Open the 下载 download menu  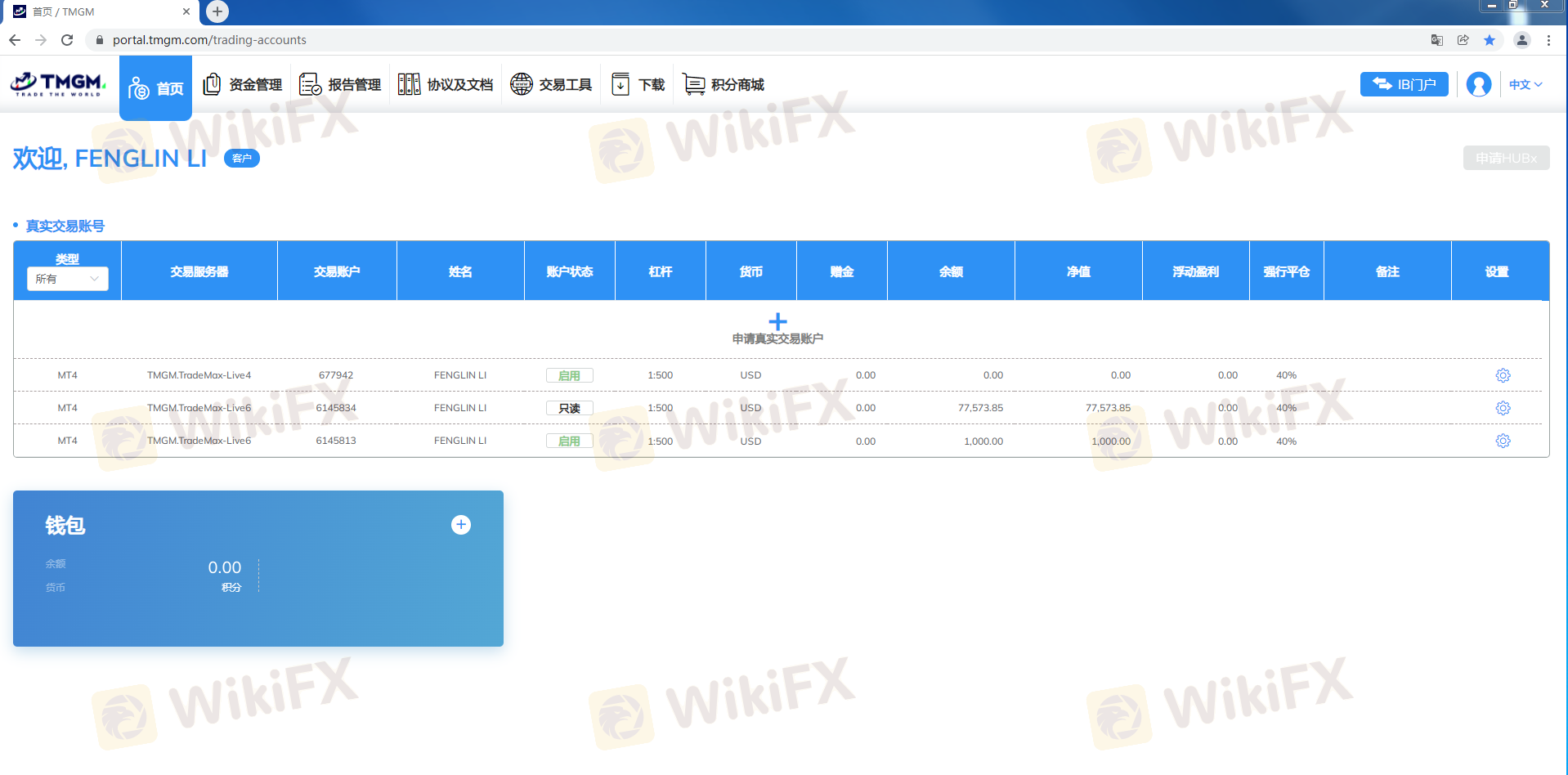pyautogui.click(x=638, y=84)
